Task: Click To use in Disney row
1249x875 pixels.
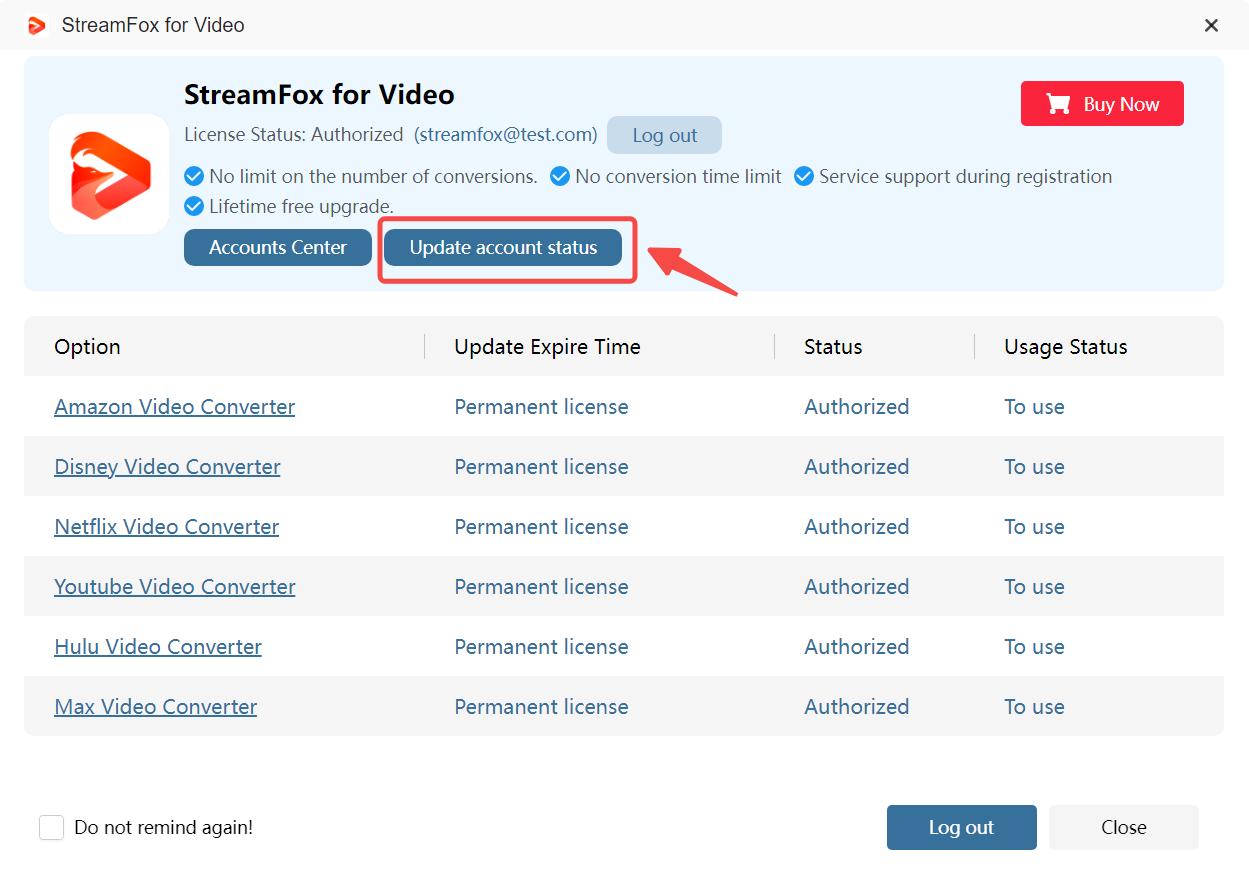Action: pos(1034,467)
